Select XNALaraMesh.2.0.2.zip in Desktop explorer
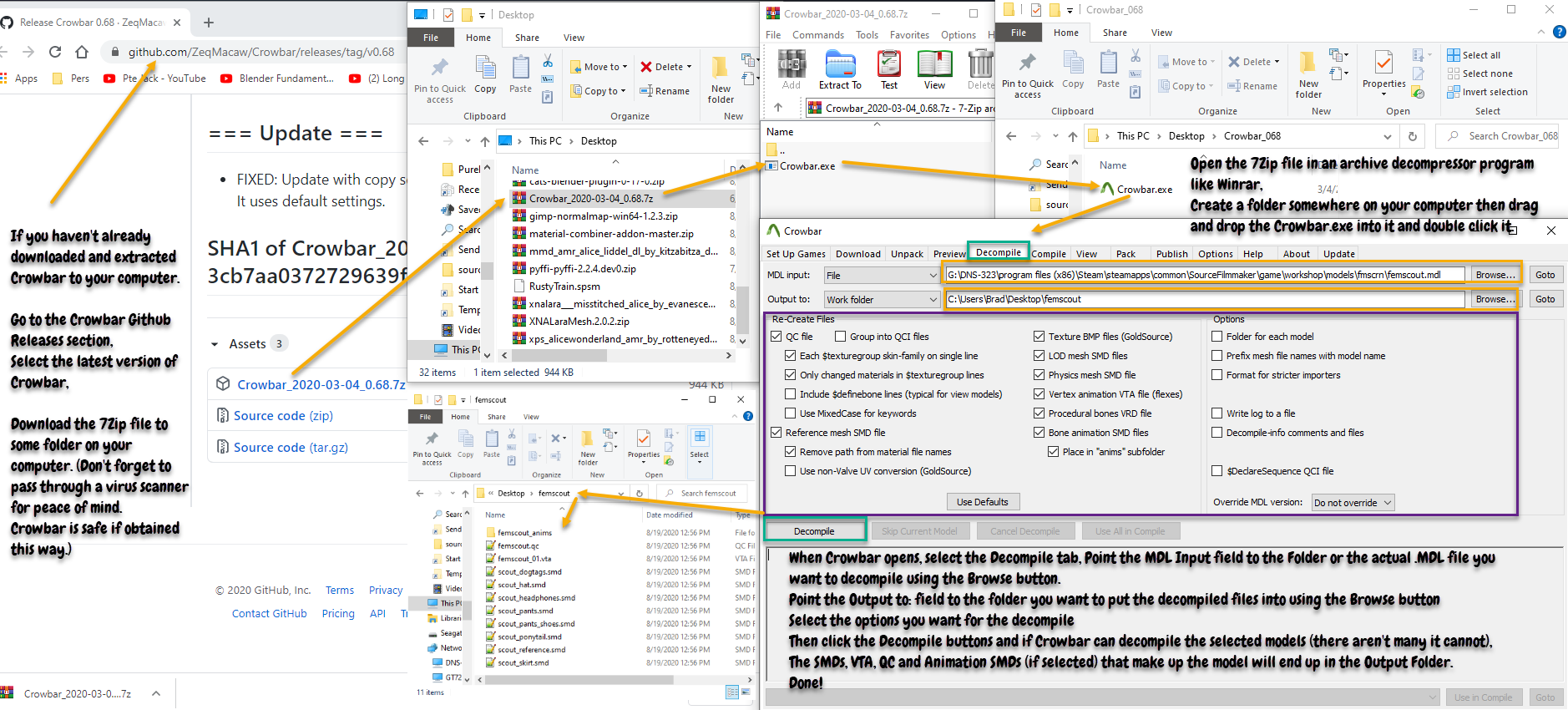 tap(579, 321)
